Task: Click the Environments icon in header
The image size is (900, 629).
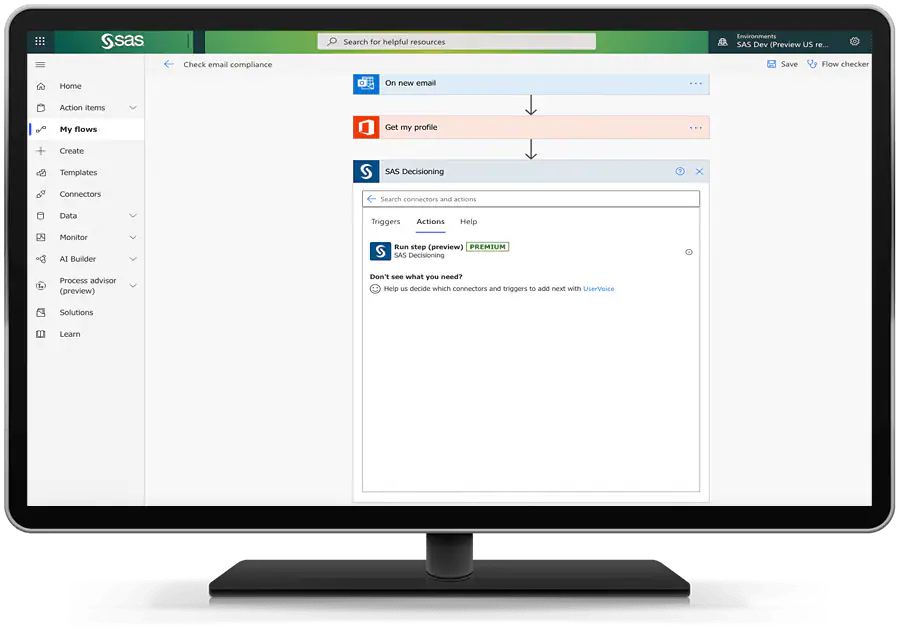Action: coord(723,42)
